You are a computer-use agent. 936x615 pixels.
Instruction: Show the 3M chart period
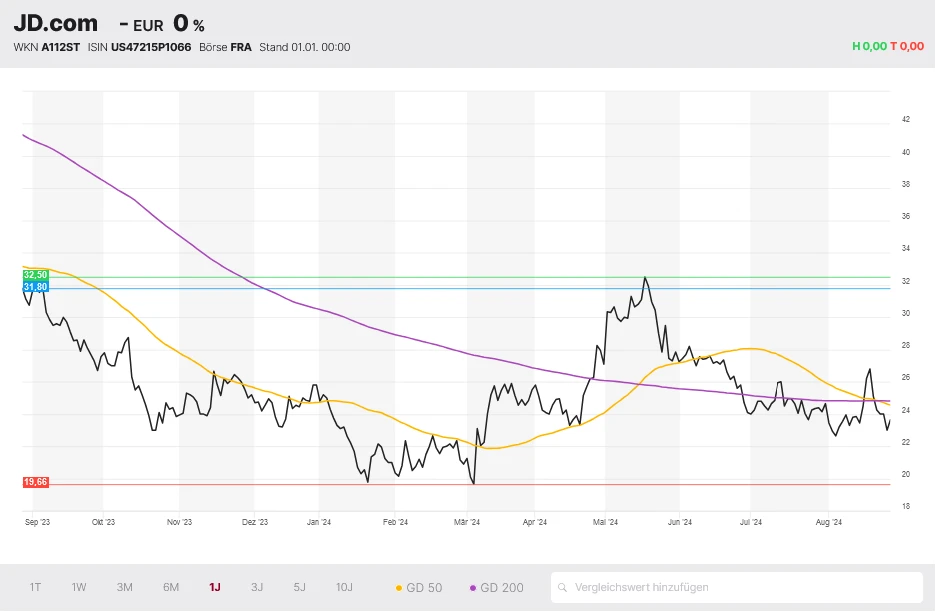[124, 588]
